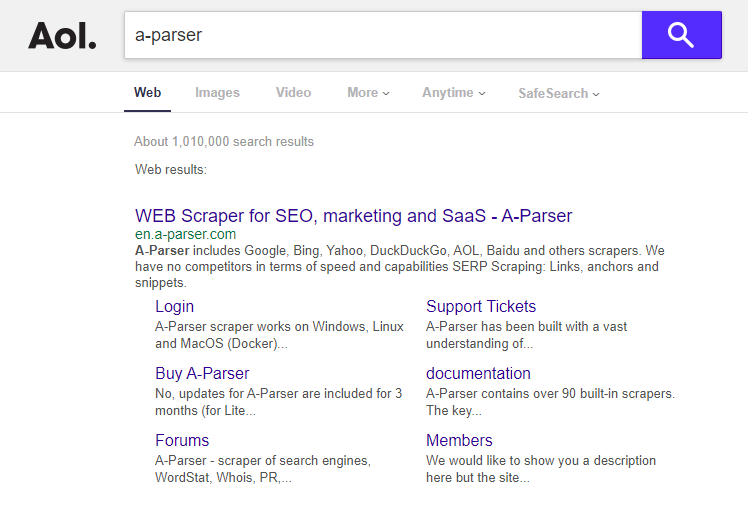
Task: Expand the SafeSearch dropdown
Action: pyautogui.click(x=558, y=93)
